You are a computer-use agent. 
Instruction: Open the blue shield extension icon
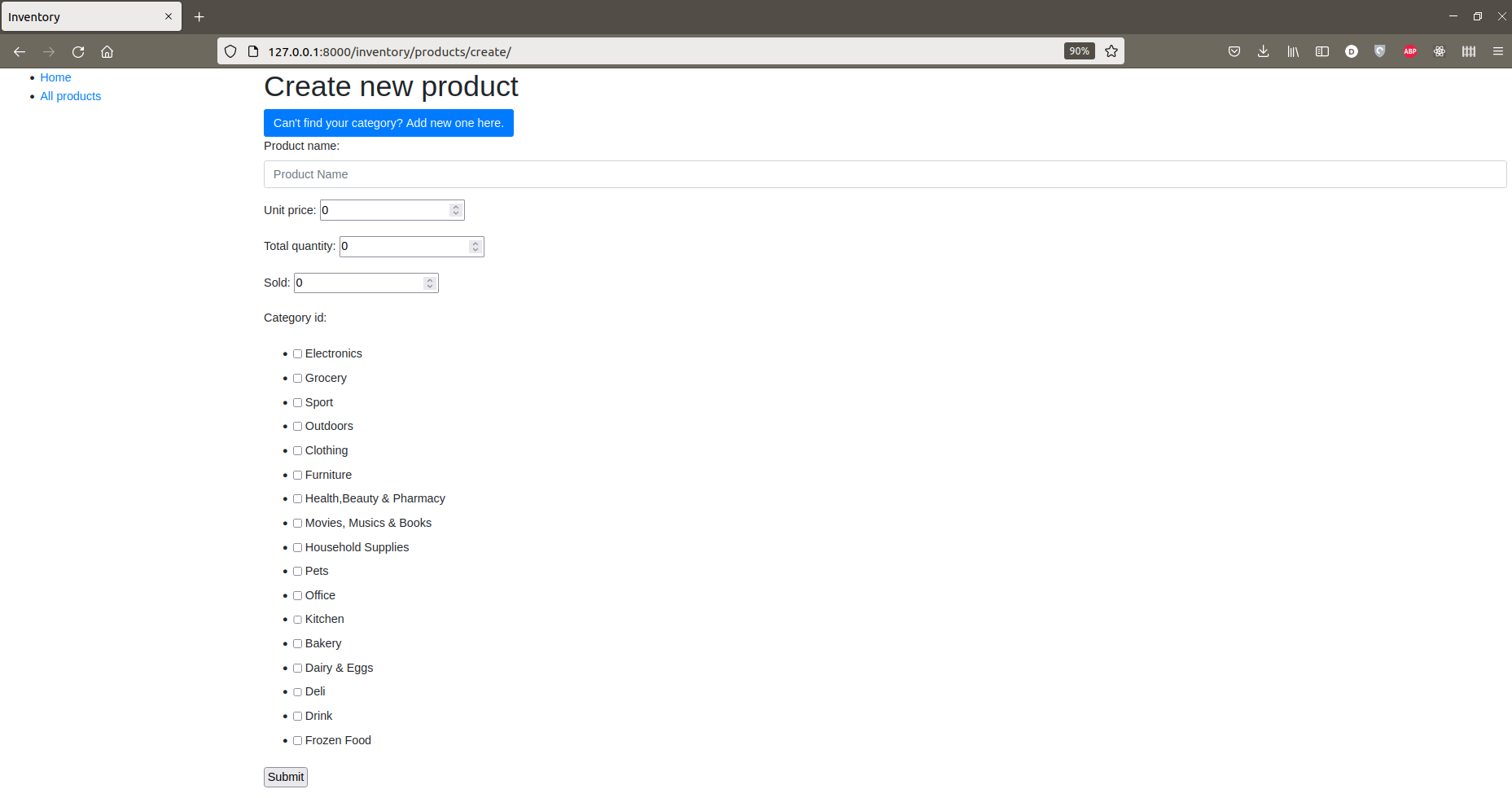pyautogui.click(x=1380, y=51)
